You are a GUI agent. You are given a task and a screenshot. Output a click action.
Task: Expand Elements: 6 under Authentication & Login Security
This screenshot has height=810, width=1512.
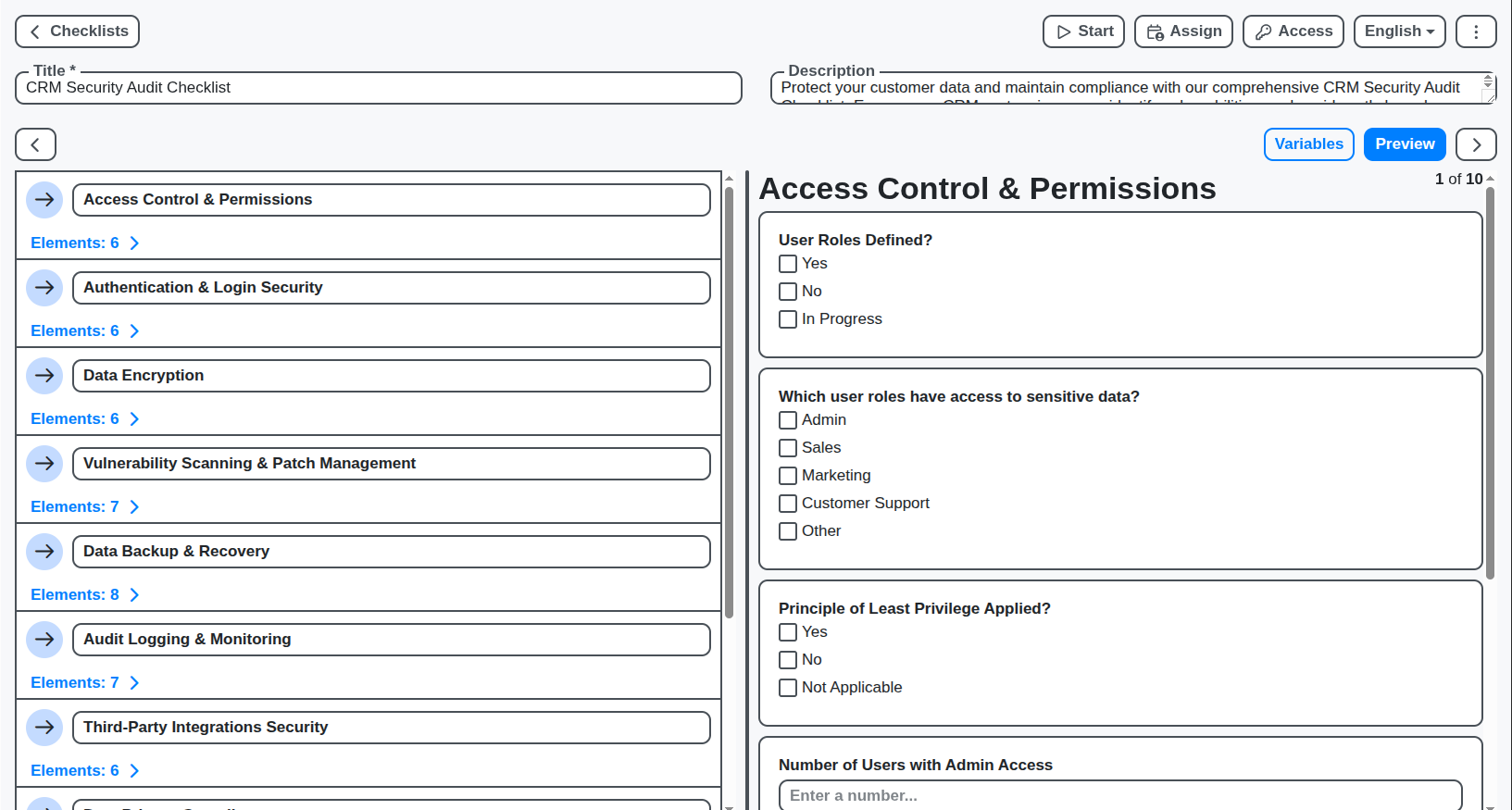click(x=85, y=331)
